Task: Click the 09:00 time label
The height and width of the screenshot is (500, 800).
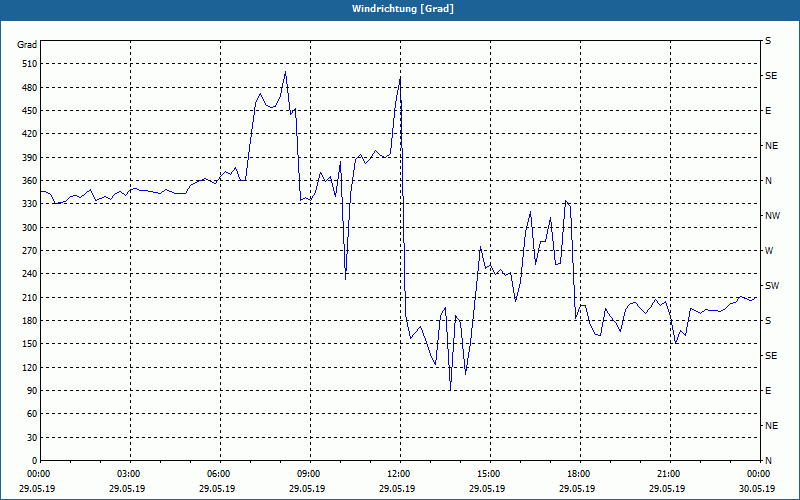Action: click(310, 474)
